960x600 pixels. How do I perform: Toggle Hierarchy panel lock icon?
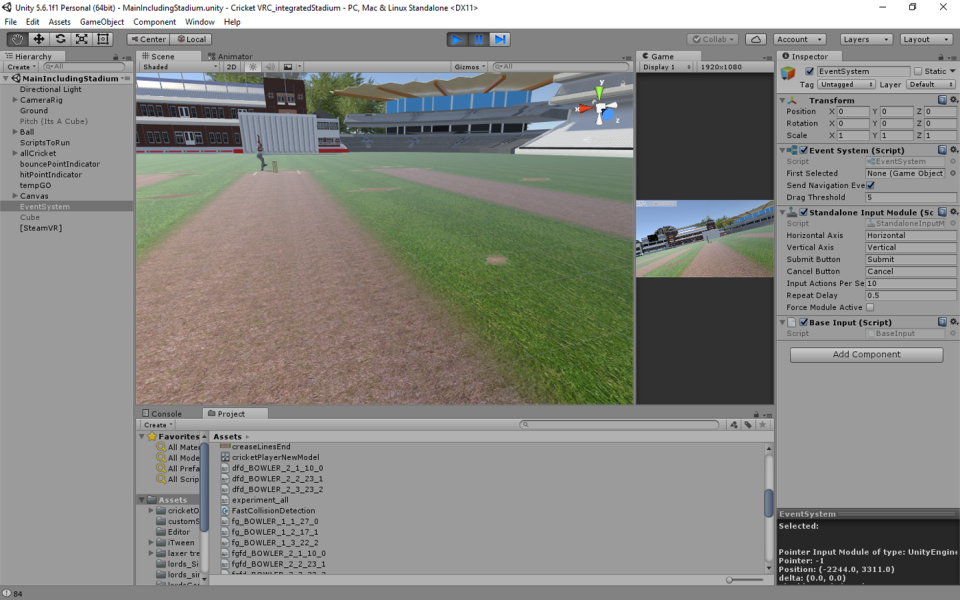click(x=115, y=57)
